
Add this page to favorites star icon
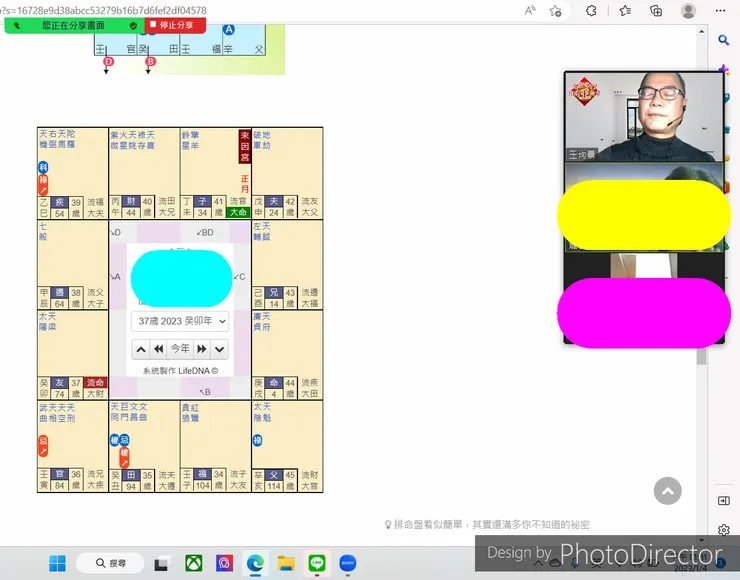[x=555, y=10]
